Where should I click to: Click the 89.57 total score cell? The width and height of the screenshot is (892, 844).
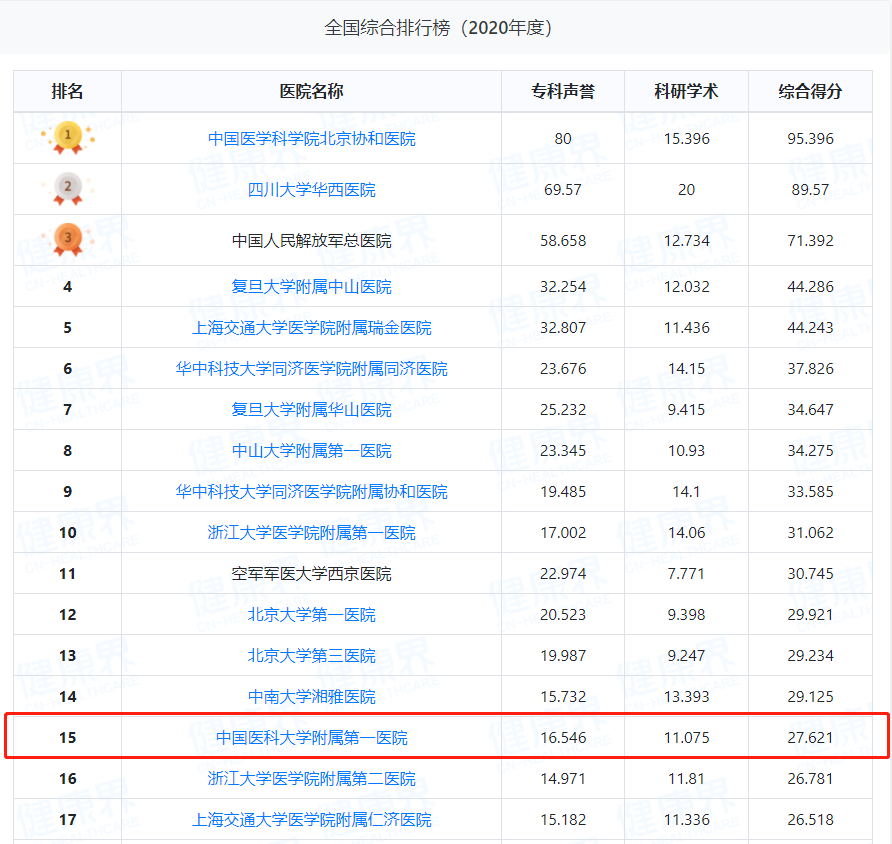coord(810,190)
